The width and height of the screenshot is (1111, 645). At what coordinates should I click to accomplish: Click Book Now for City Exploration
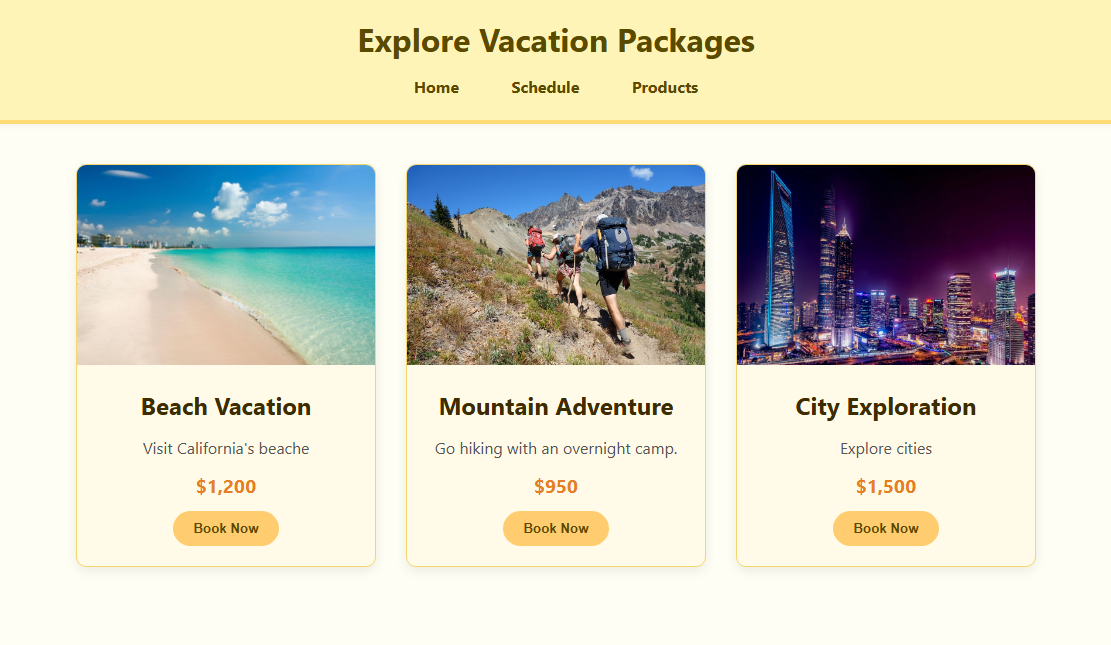pyautogui.click(x=886, y=528)
